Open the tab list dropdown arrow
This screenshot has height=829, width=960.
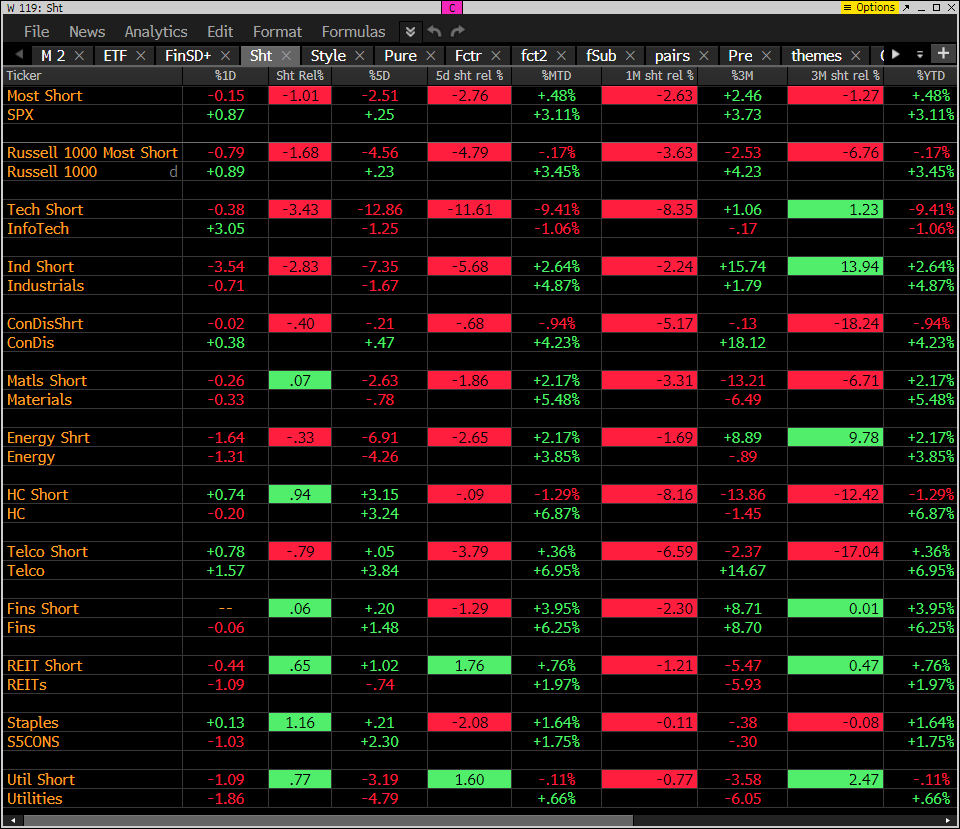(x=920, y=54)
